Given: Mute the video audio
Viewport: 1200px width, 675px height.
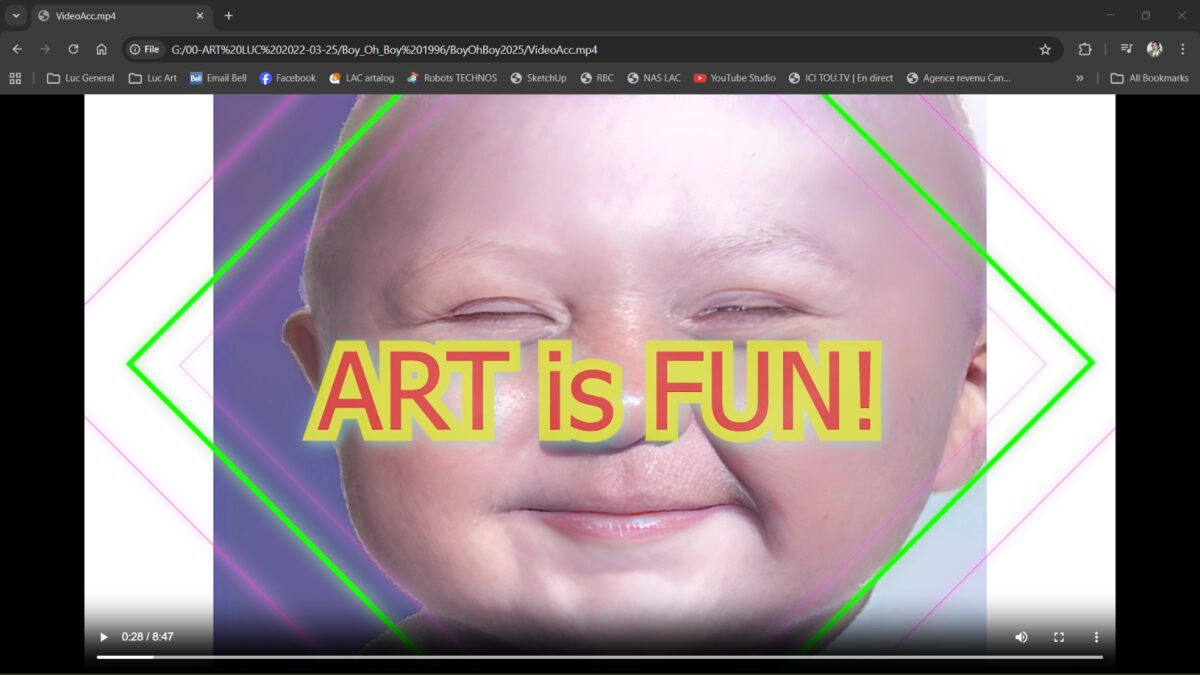Looking at the screenshot, I should (1020, 637).
